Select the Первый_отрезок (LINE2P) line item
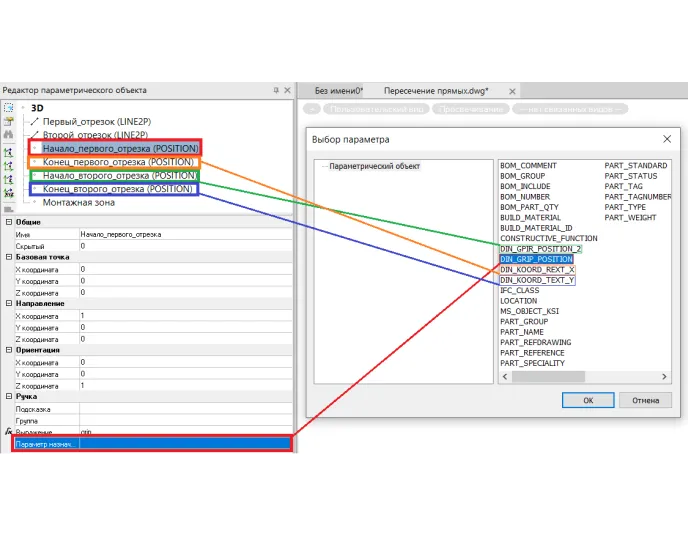 click(x=97, y=122)
